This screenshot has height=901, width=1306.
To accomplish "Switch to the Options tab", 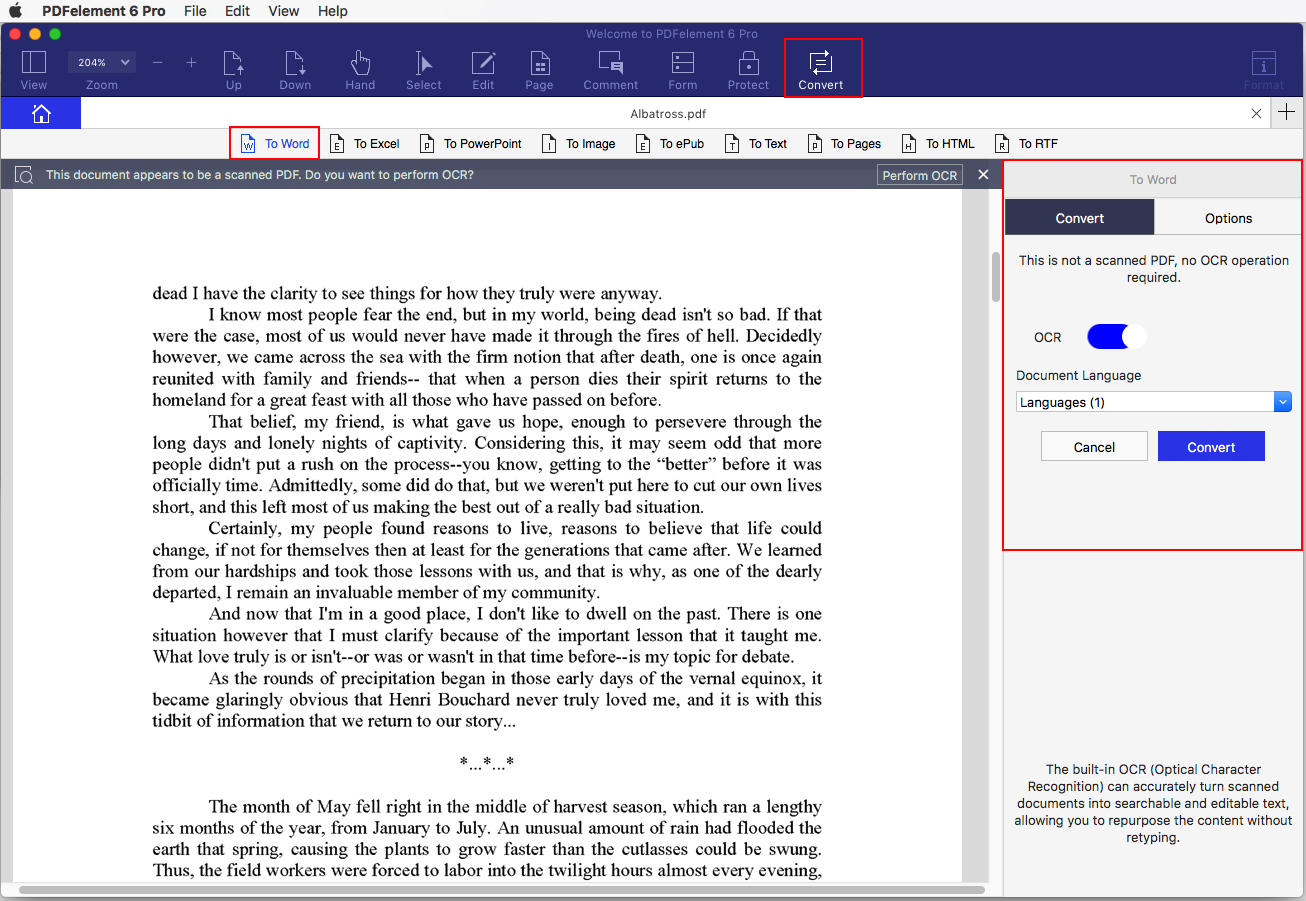I will click(x=1227, y=217).
